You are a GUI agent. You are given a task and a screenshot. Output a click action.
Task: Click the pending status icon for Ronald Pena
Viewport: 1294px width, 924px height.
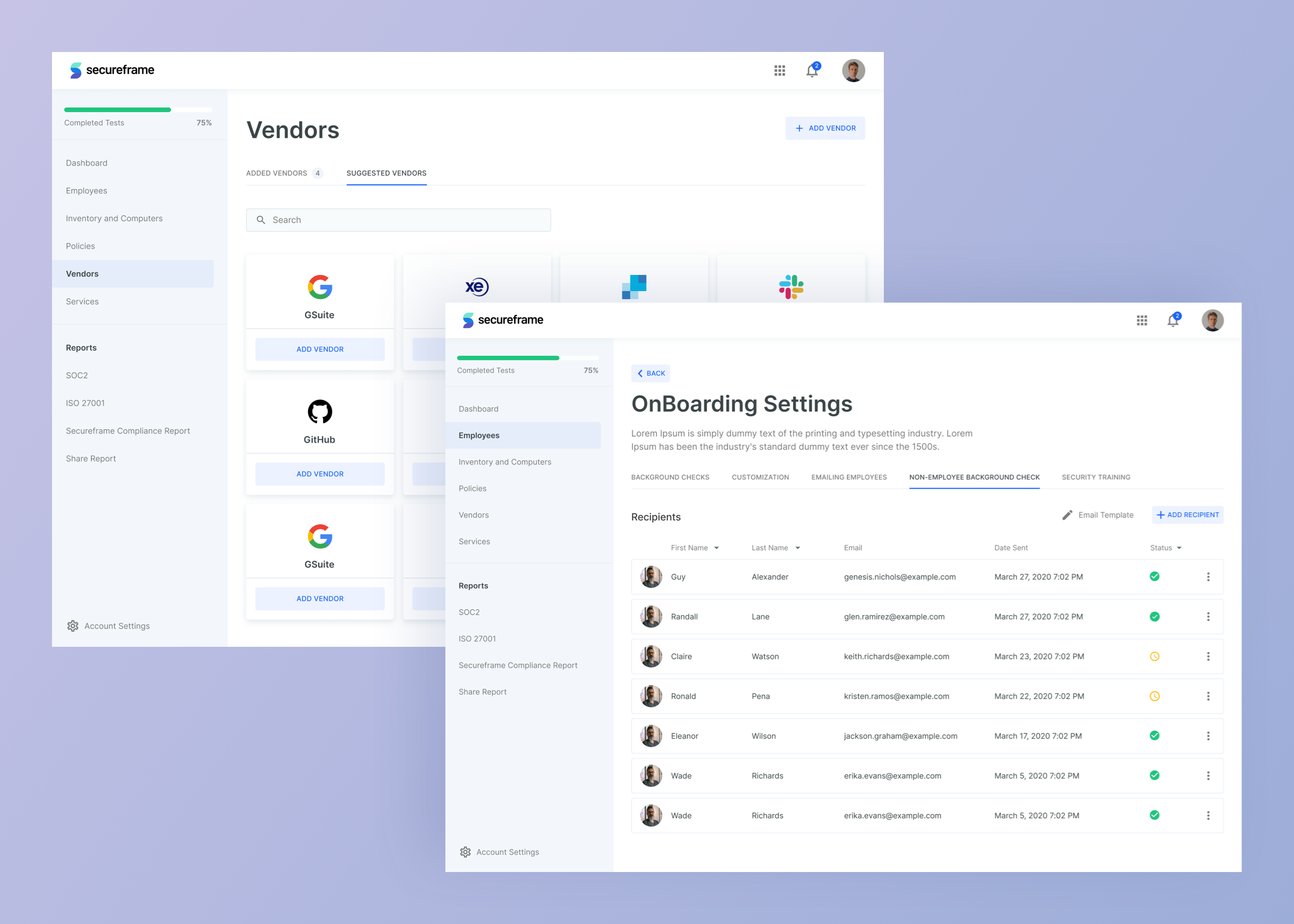1154,696
